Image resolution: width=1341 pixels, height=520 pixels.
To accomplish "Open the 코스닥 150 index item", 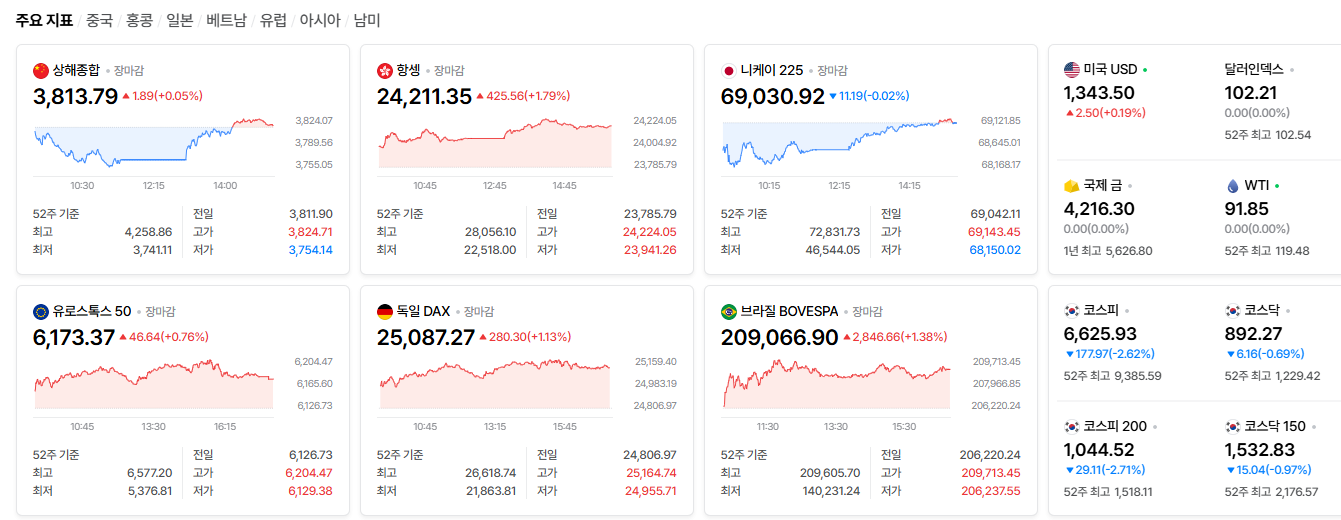I will tap(1275, 426).
